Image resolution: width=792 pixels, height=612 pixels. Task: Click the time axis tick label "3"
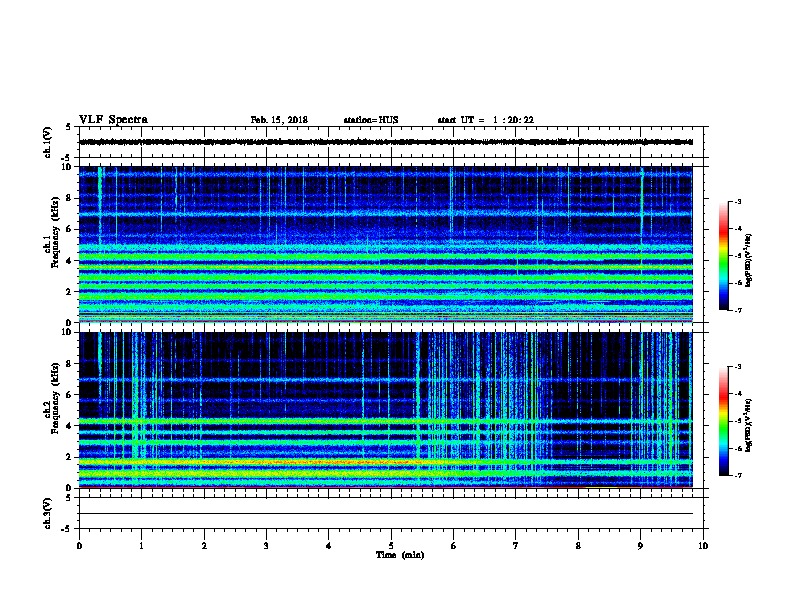point(266,545)
